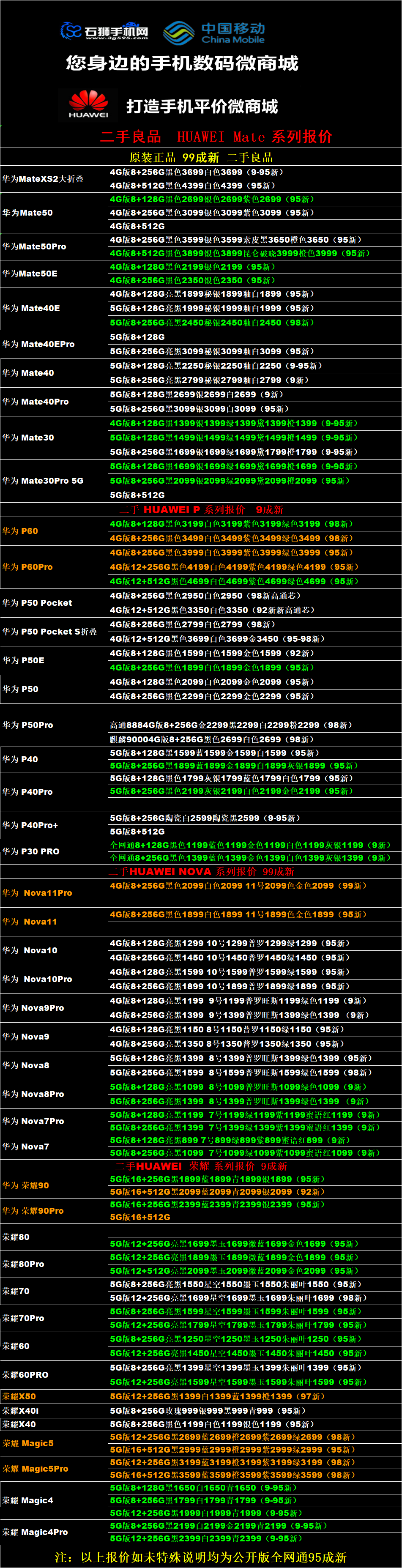Select the MateXS2 8+512G 4399 price row
The width and height of the screenshot is (402, 1568).
[x=254, y=186]
